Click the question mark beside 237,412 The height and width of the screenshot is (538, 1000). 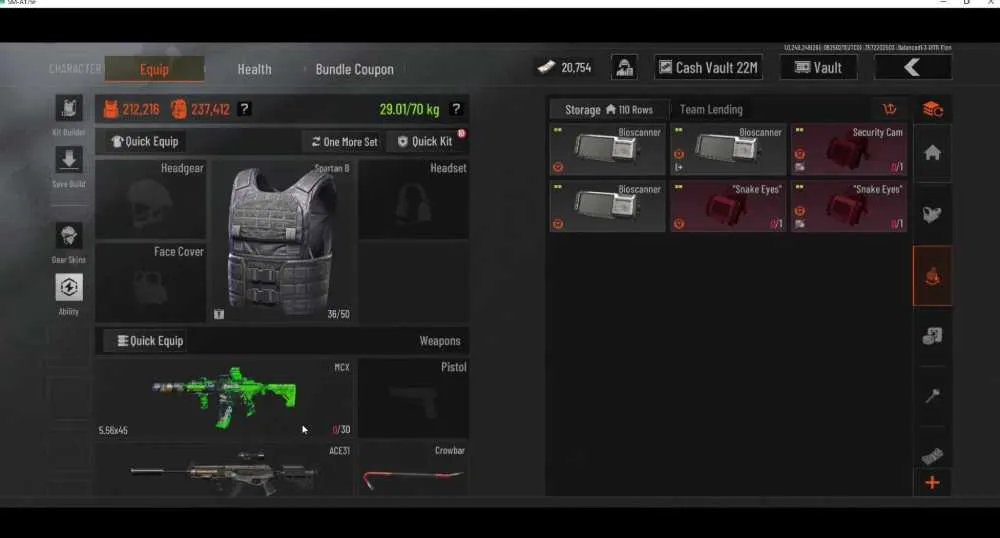244,109
